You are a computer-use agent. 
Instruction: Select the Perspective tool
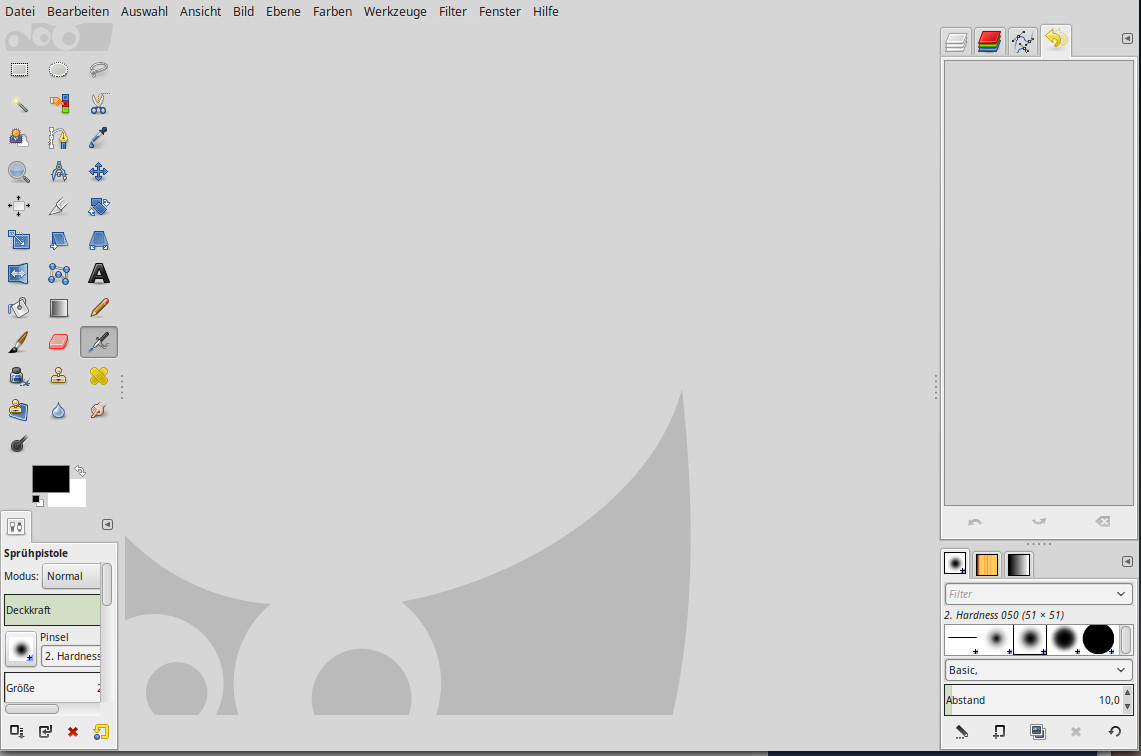[98, 239]
